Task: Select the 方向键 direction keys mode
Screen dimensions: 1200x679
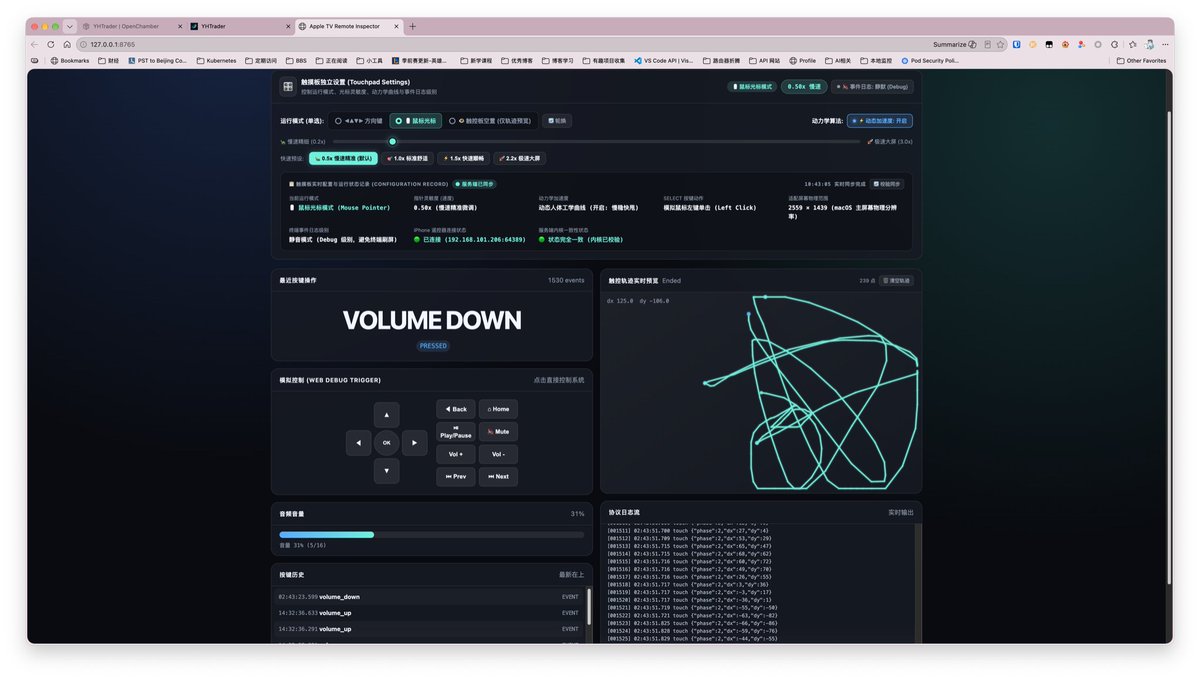Action: click(x=359, y=121)
